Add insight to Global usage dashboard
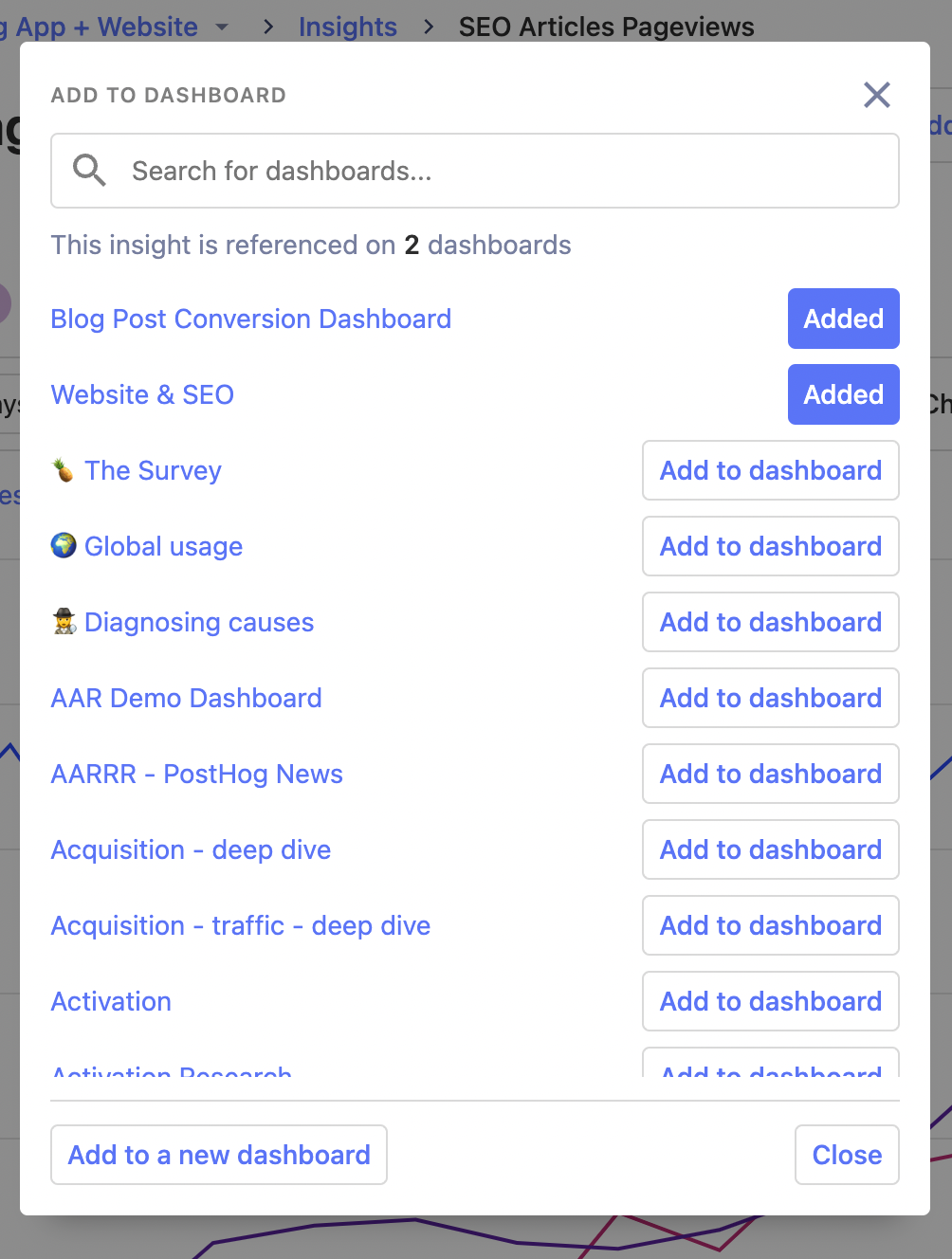Screen dimensions: 952x1259 coord(770,546)
